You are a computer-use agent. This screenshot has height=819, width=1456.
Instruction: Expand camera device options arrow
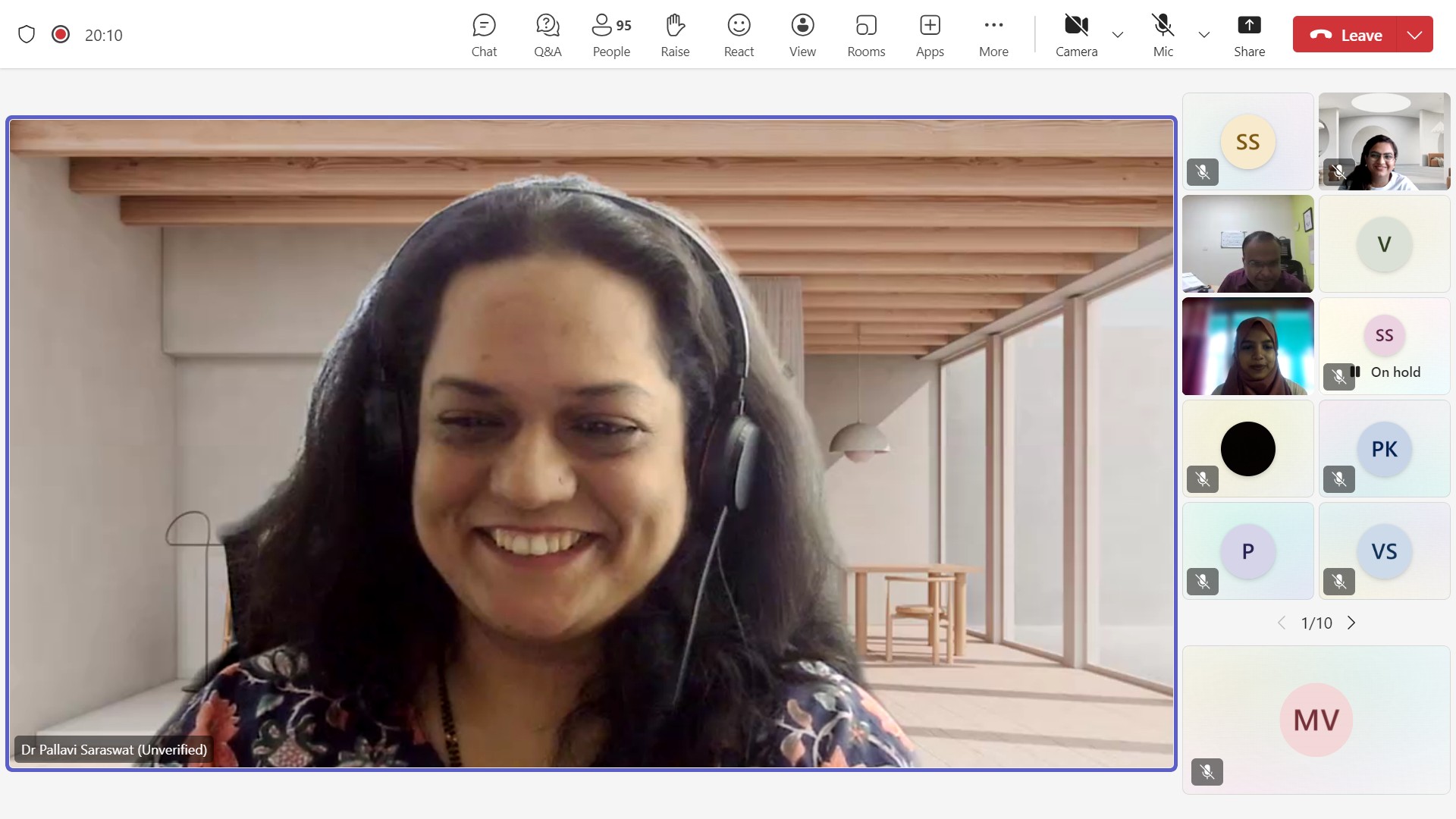click(1118, 35)
